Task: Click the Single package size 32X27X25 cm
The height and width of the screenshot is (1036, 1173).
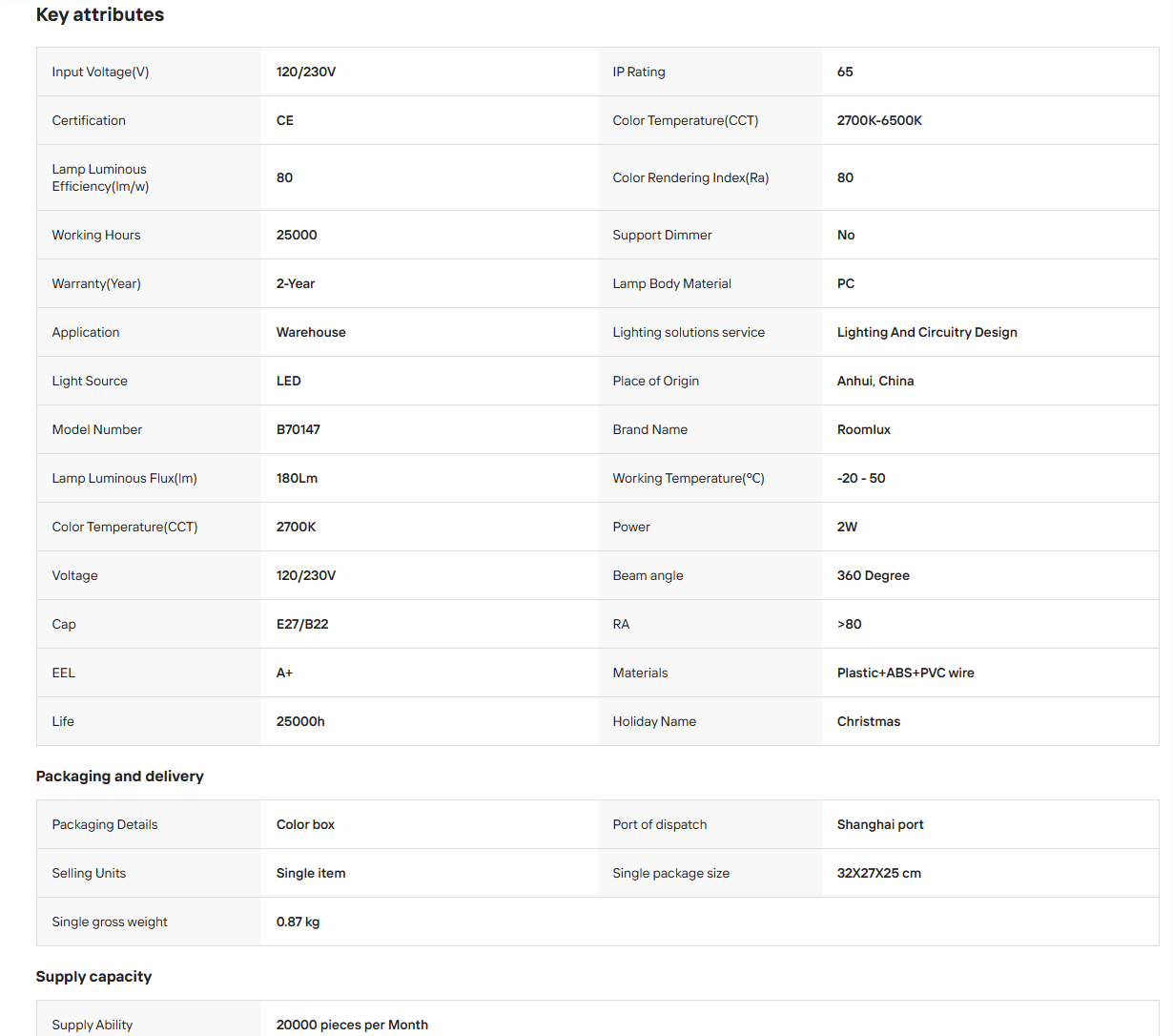Action: [879, 873]
